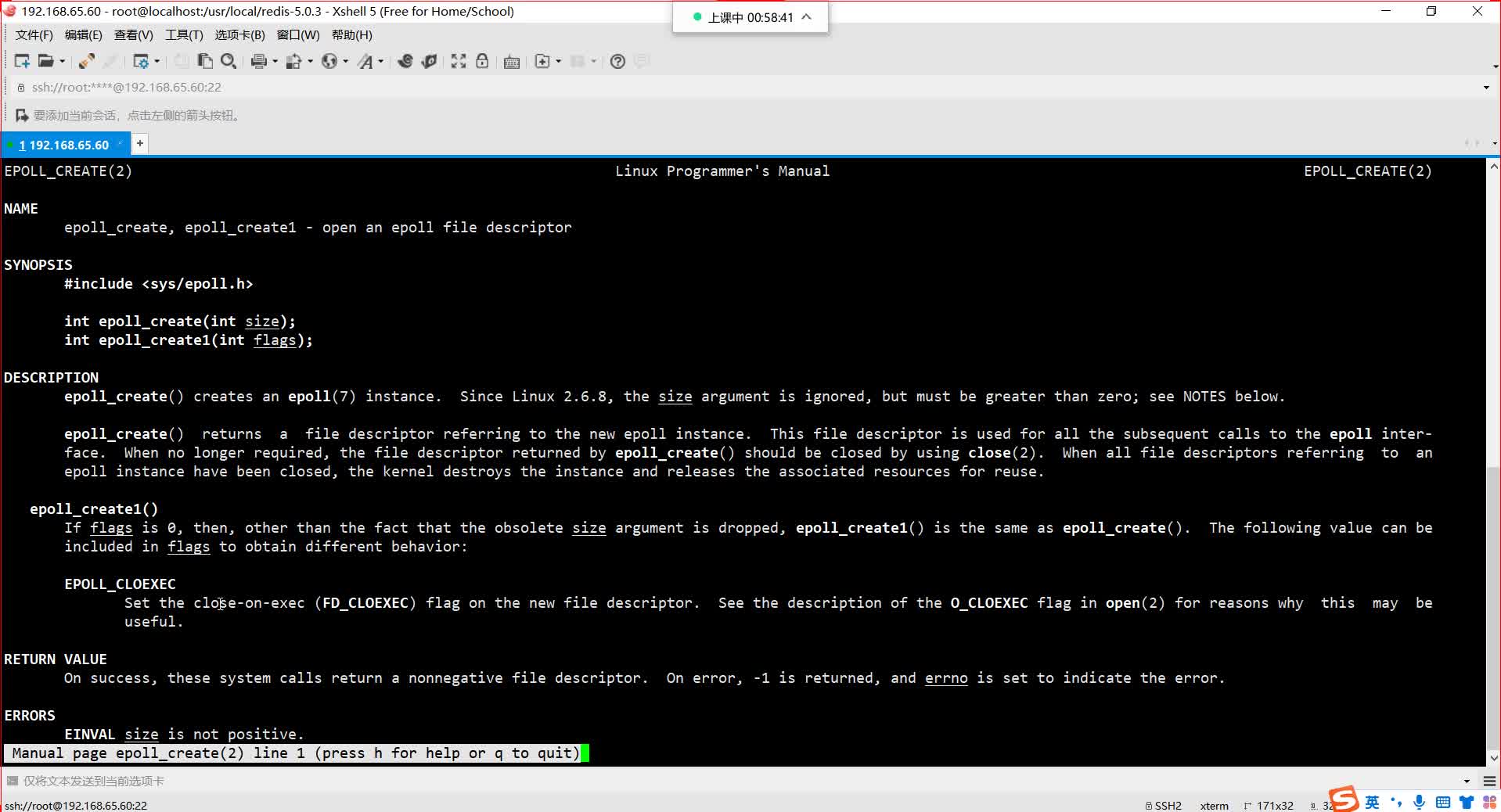Image resolution: width=1501 pixels, height=812 pixels.
Task: Click the xterm status bar entry
Action: pyautogui.click(x=1214, y=805)
